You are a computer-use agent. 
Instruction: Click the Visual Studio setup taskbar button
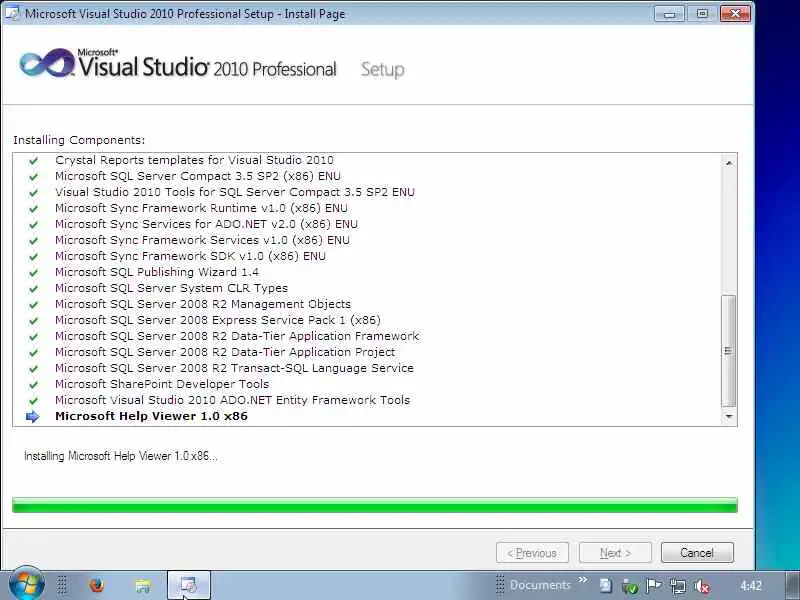[189, 585]
